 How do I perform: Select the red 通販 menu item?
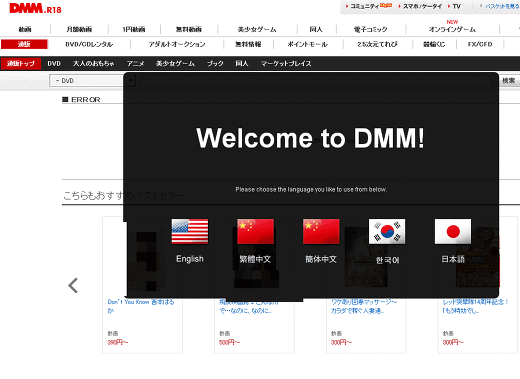tap(24, 44)
